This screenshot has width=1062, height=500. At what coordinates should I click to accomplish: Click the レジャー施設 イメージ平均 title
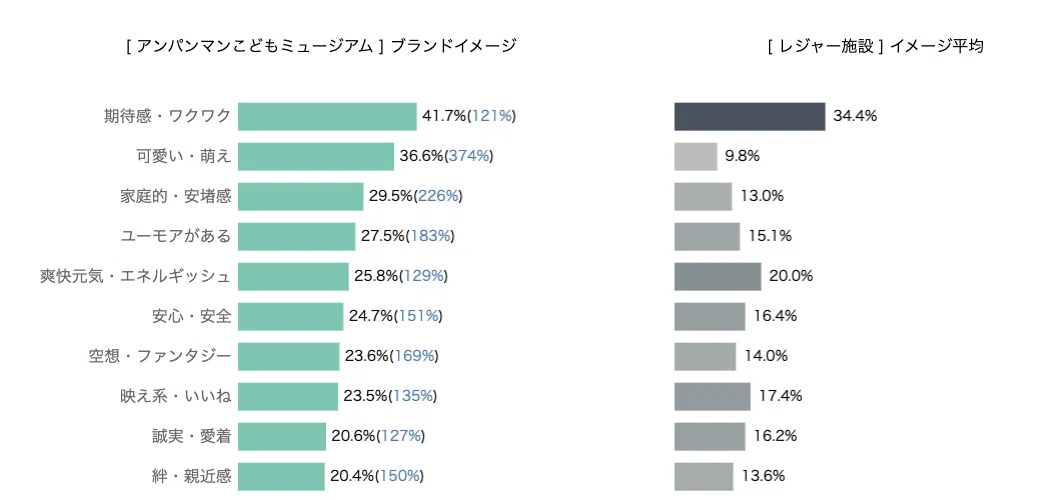pyautogui.click(x=876, y=46)
